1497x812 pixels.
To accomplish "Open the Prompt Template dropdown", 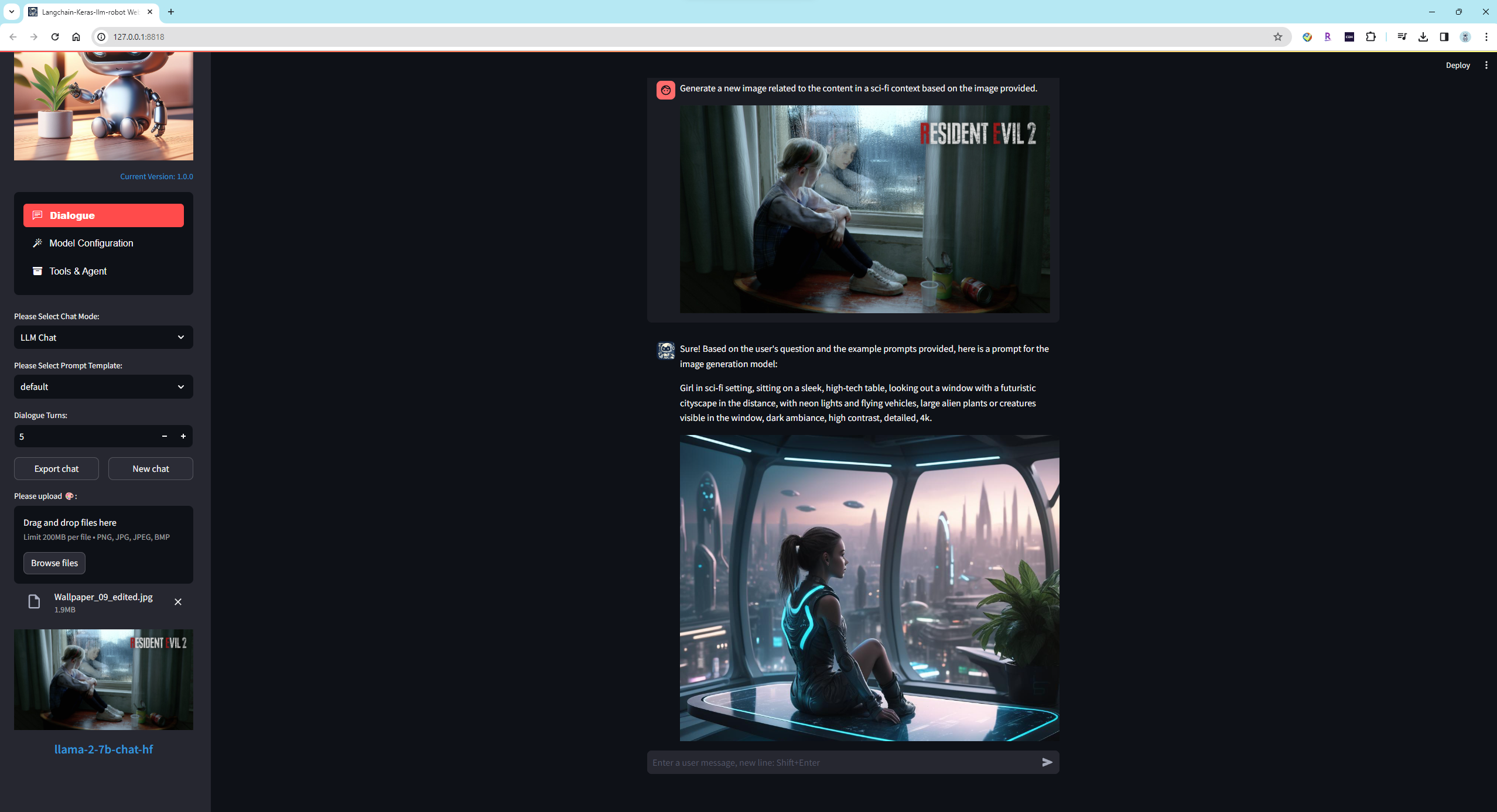I will pyautogui.click(x=103, y=386).
